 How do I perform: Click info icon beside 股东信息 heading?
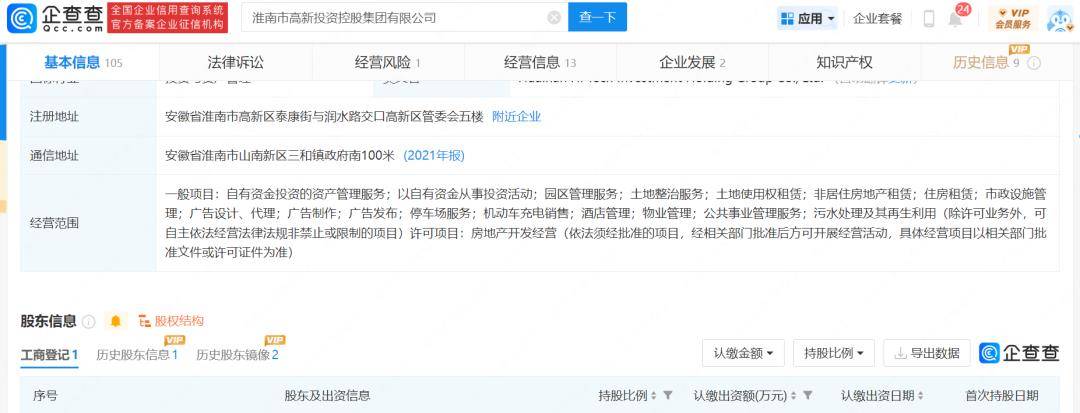tap(89, 321)
